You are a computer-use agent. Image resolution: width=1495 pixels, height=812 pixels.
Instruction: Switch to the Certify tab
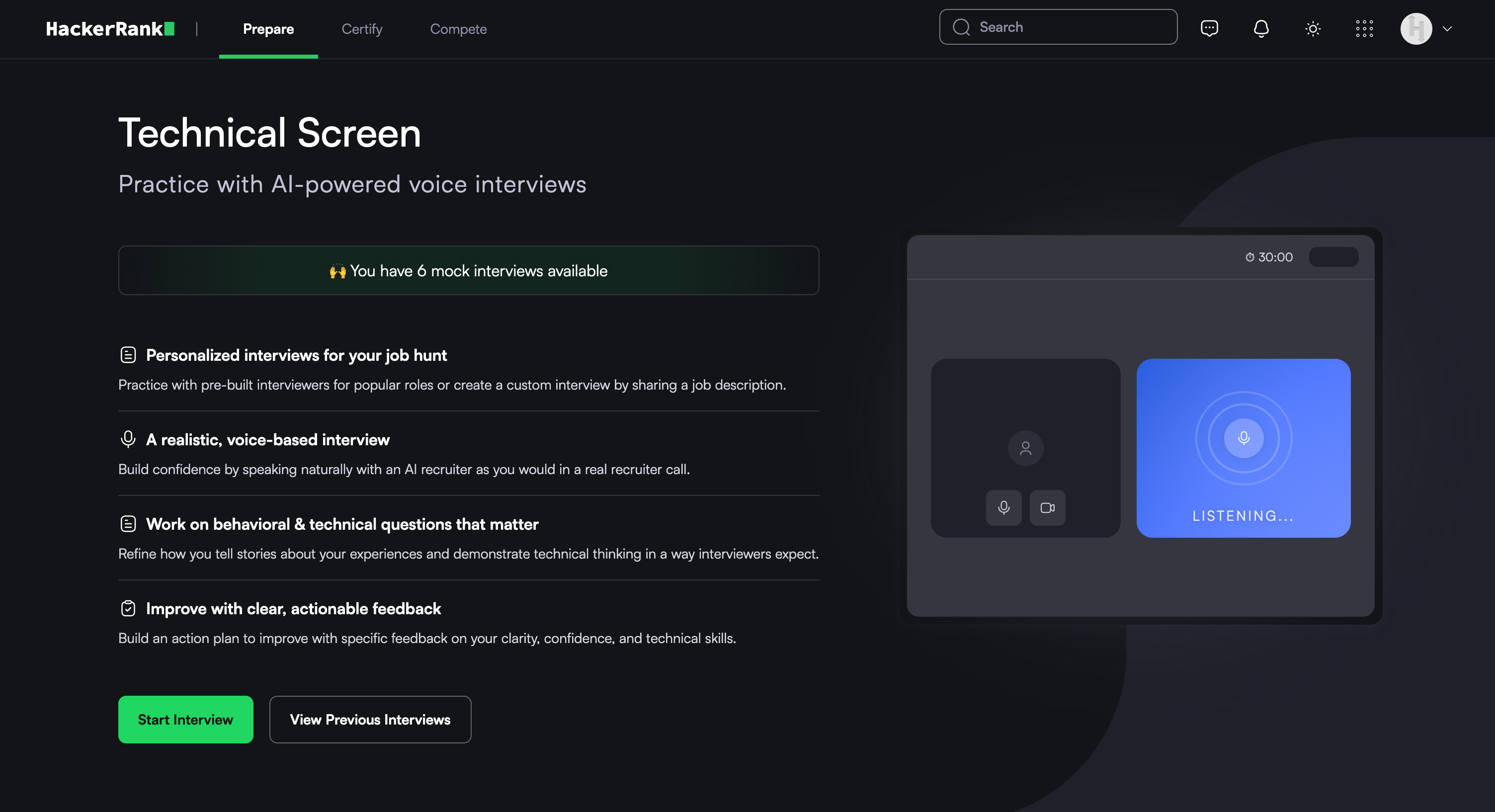361,28
